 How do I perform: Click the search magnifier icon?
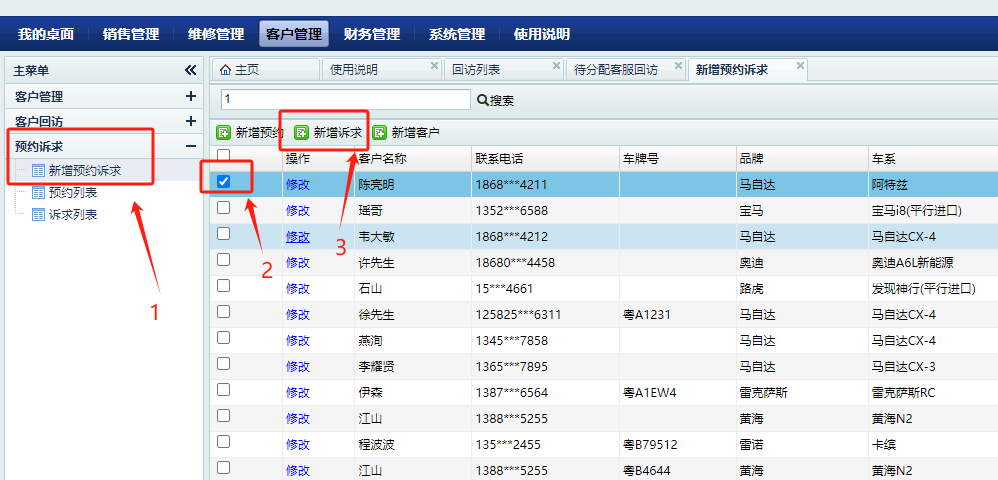click(x=482, y=100)
